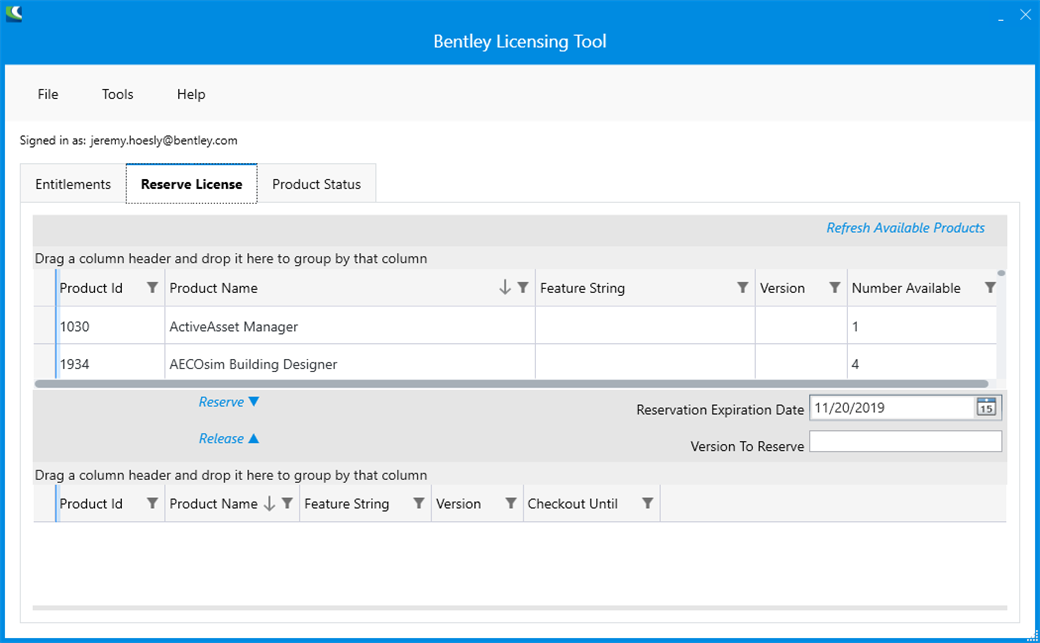Image resolution: width=1040 pixels, height=643 pixels.
Task: Click the Reserve link with down arrow
Action: pyautogui.click(x=228, y=402)
